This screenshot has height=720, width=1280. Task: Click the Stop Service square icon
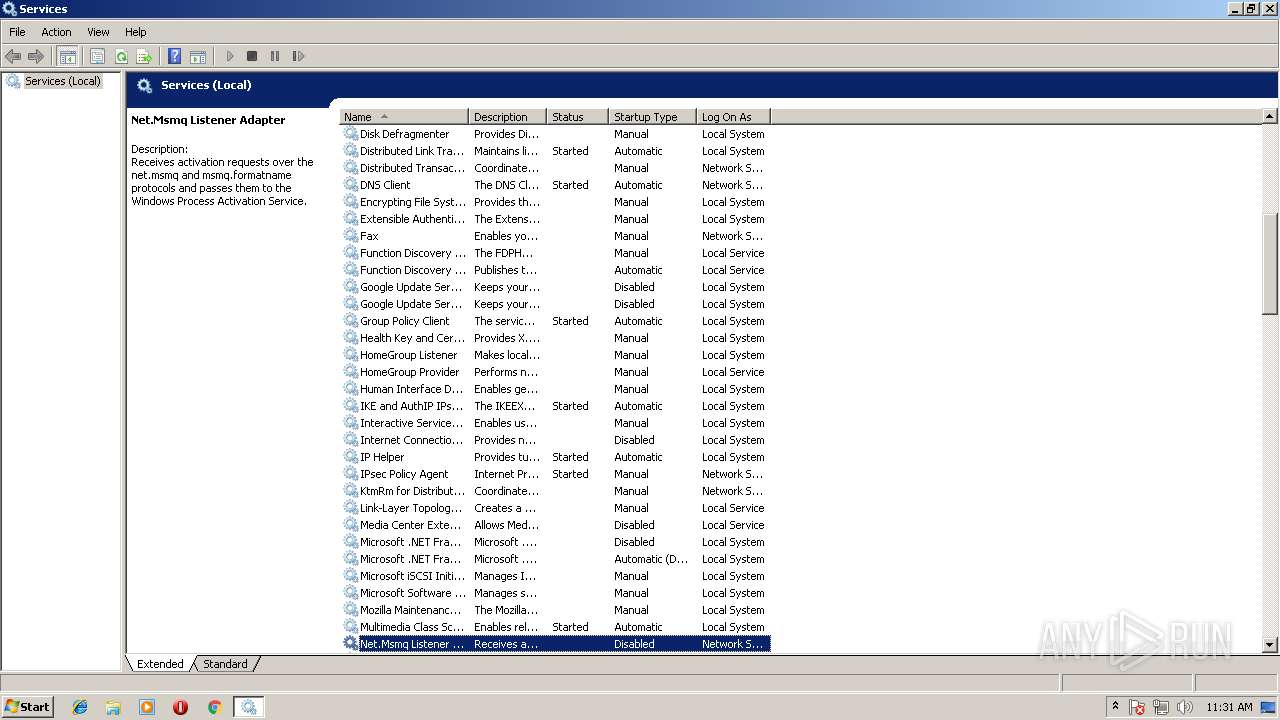[252, 56]
